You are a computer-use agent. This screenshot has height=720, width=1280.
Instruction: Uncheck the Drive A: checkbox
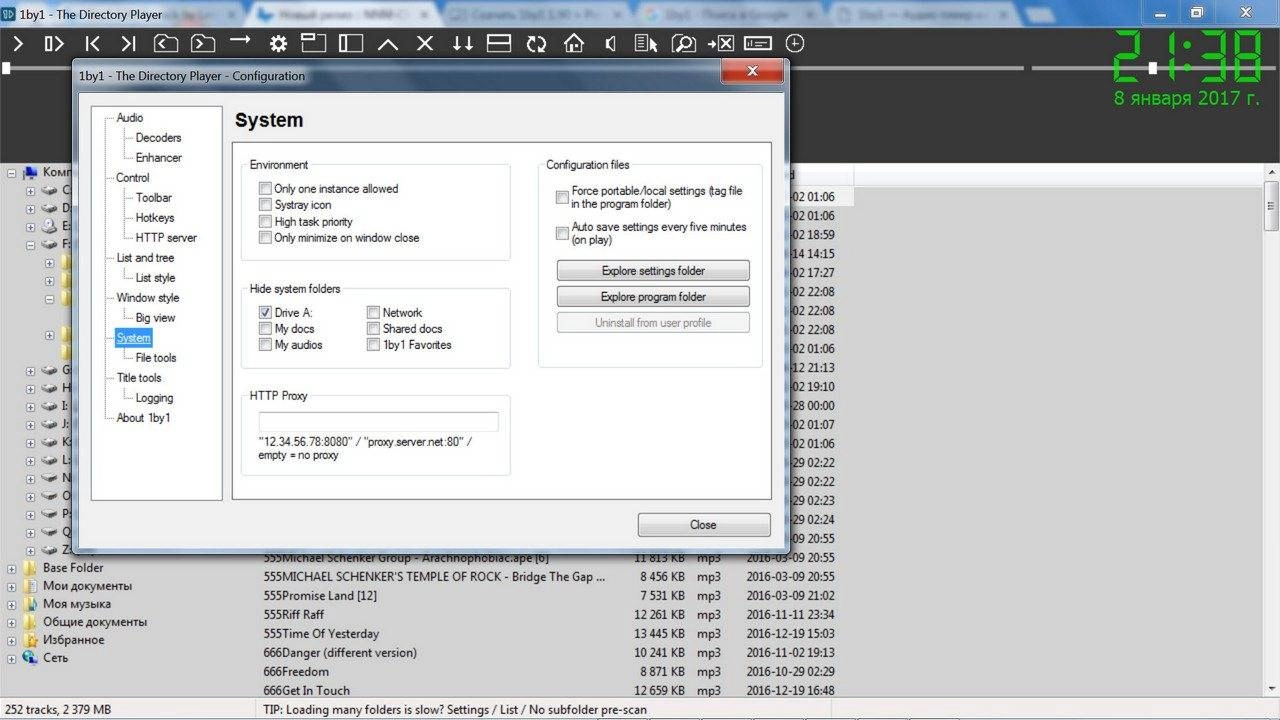[265, 313]
